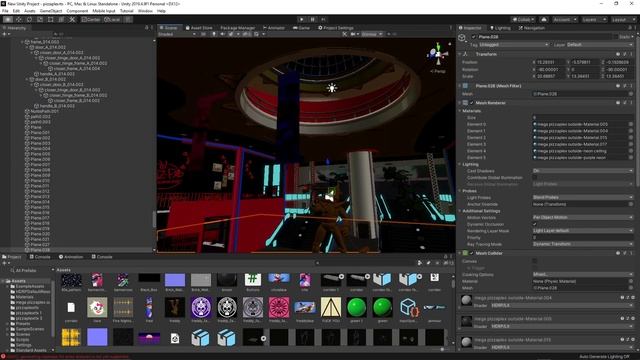Toggle Center pivot mode button
The height and width of the screenshot is (360, 640).
coord(91,19)
